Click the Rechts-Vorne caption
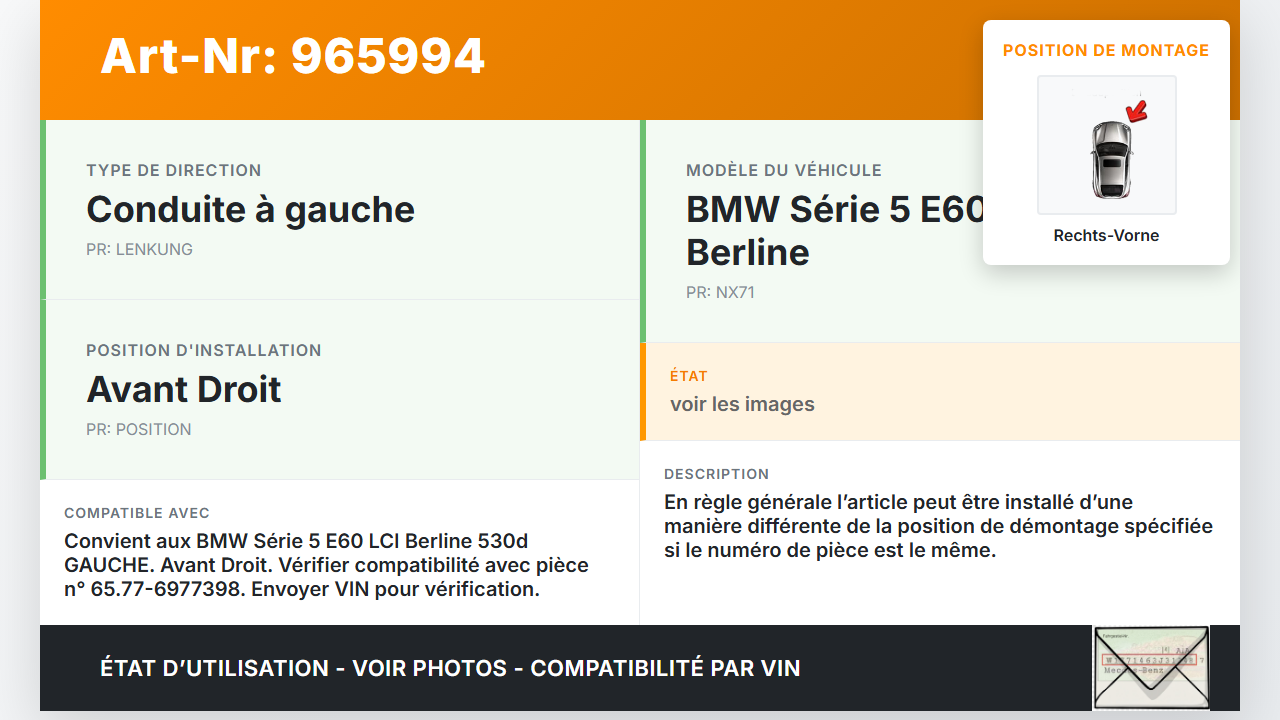The image size is (1280, 720). [1106, 236]
